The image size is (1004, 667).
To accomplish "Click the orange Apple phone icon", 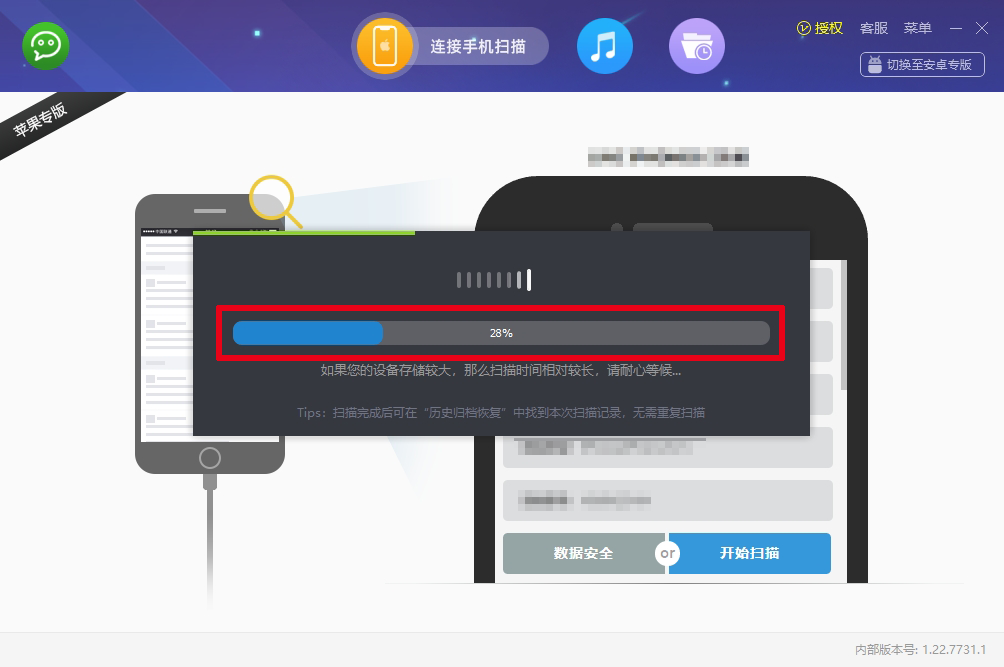I will coord(385,46).
